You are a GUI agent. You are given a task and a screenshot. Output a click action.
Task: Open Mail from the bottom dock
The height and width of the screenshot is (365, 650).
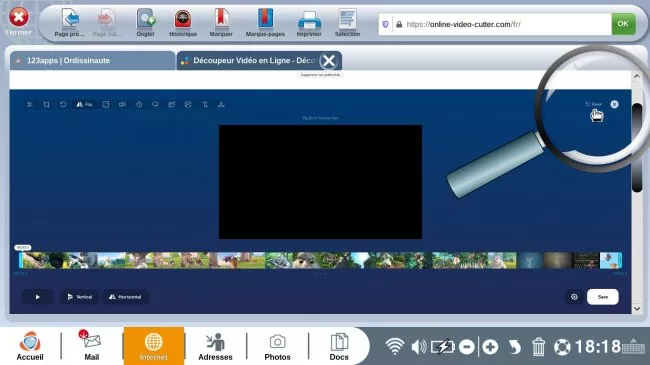coord(92,346)
